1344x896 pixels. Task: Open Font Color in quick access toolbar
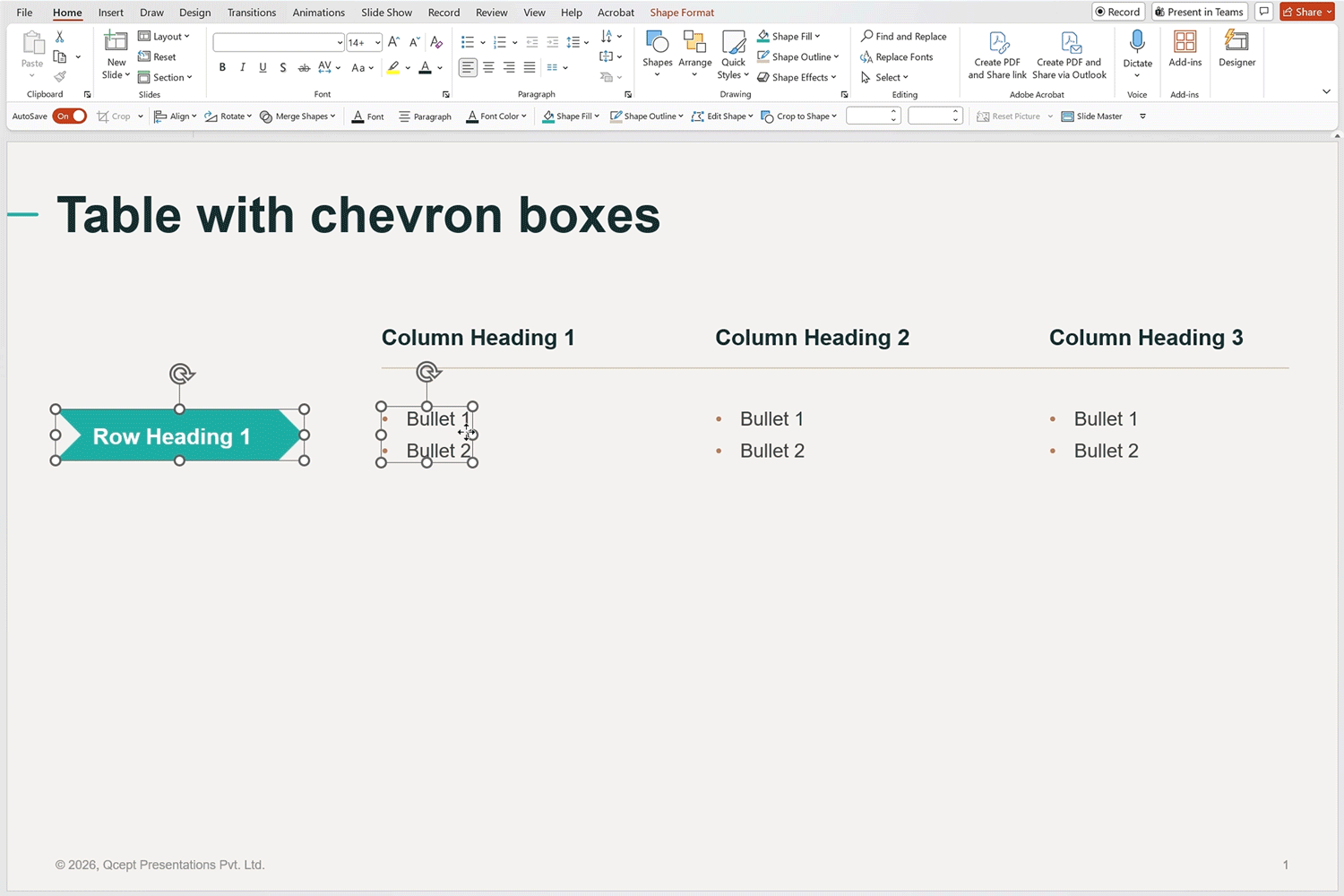(496, 116)
